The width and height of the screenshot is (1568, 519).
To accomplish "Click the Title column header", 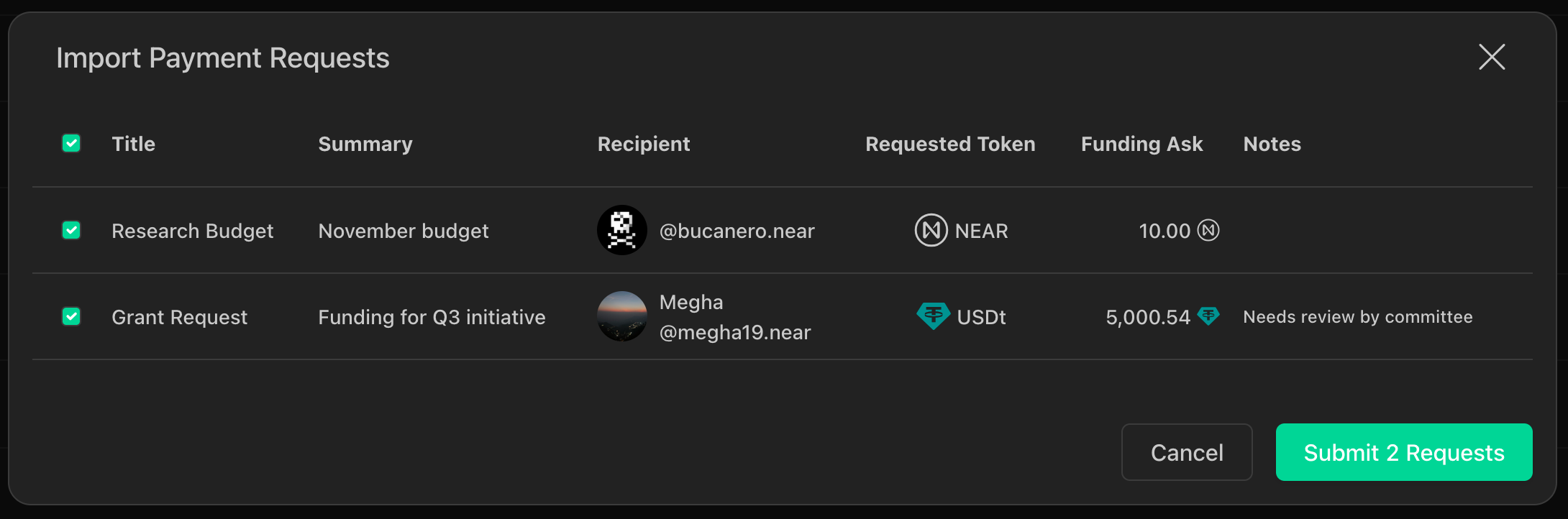I will (x=134, y=144).
